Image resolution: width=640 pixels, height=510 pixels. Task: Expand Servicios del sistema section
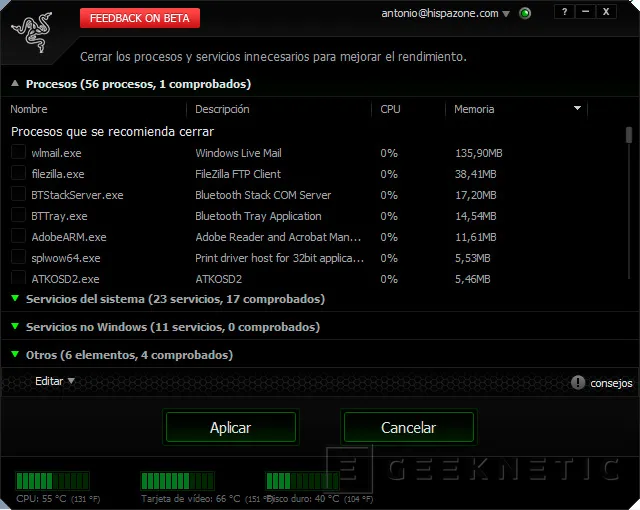click(15, 298)
